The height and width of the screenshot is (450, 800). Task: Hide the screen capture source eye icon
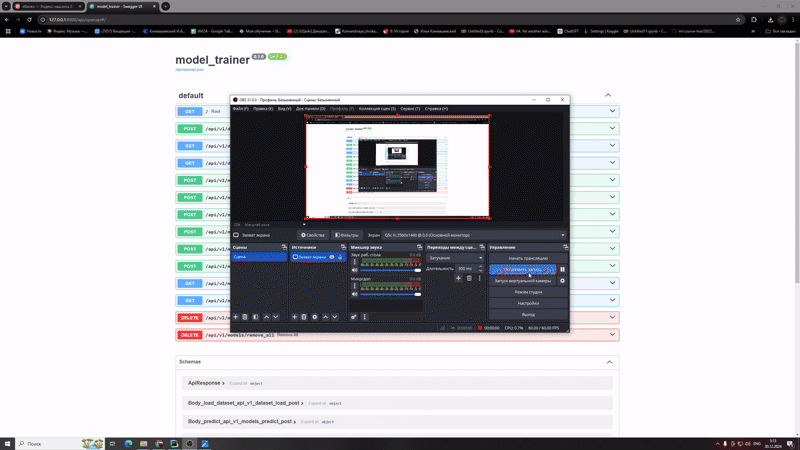click(x=332, y=257)
